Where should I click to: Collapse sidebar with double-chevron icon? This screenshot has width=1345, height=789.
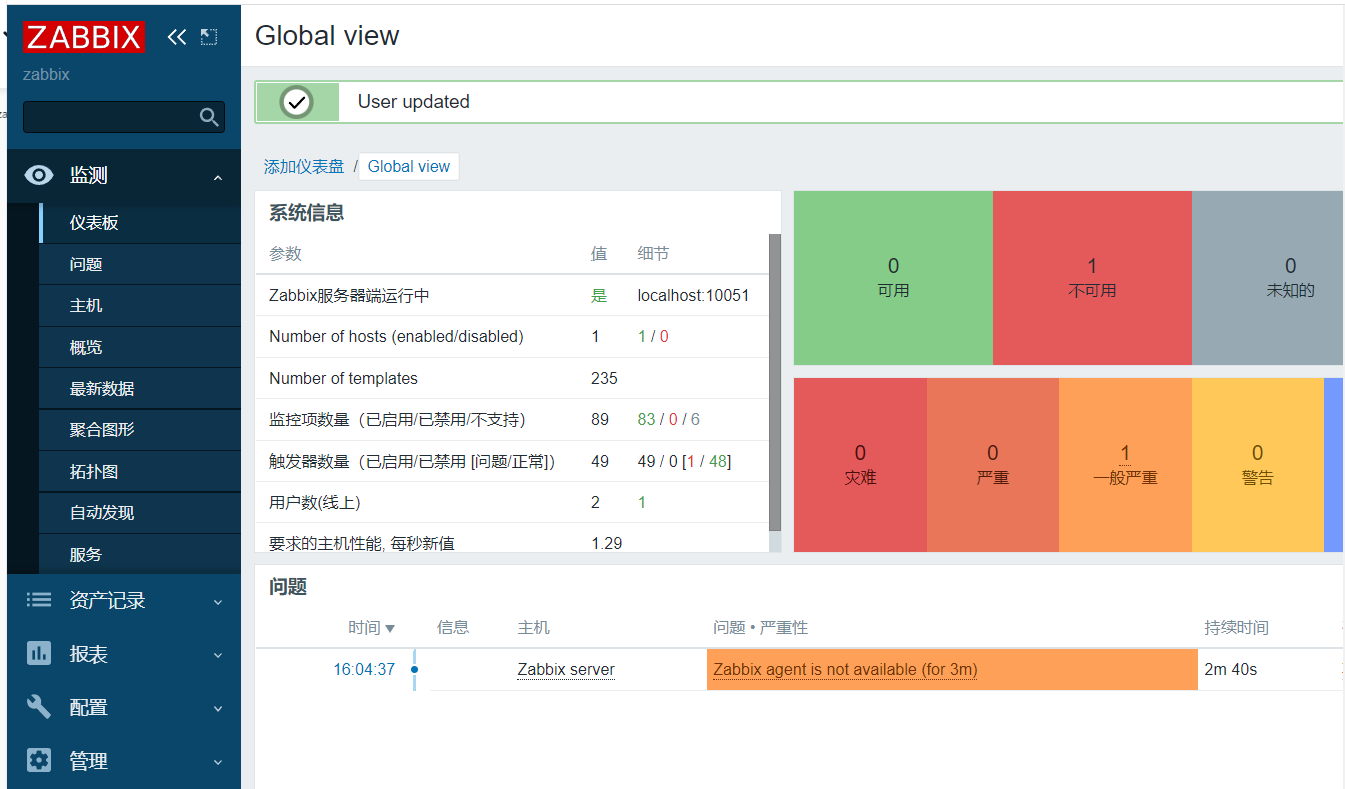(177, 37)
